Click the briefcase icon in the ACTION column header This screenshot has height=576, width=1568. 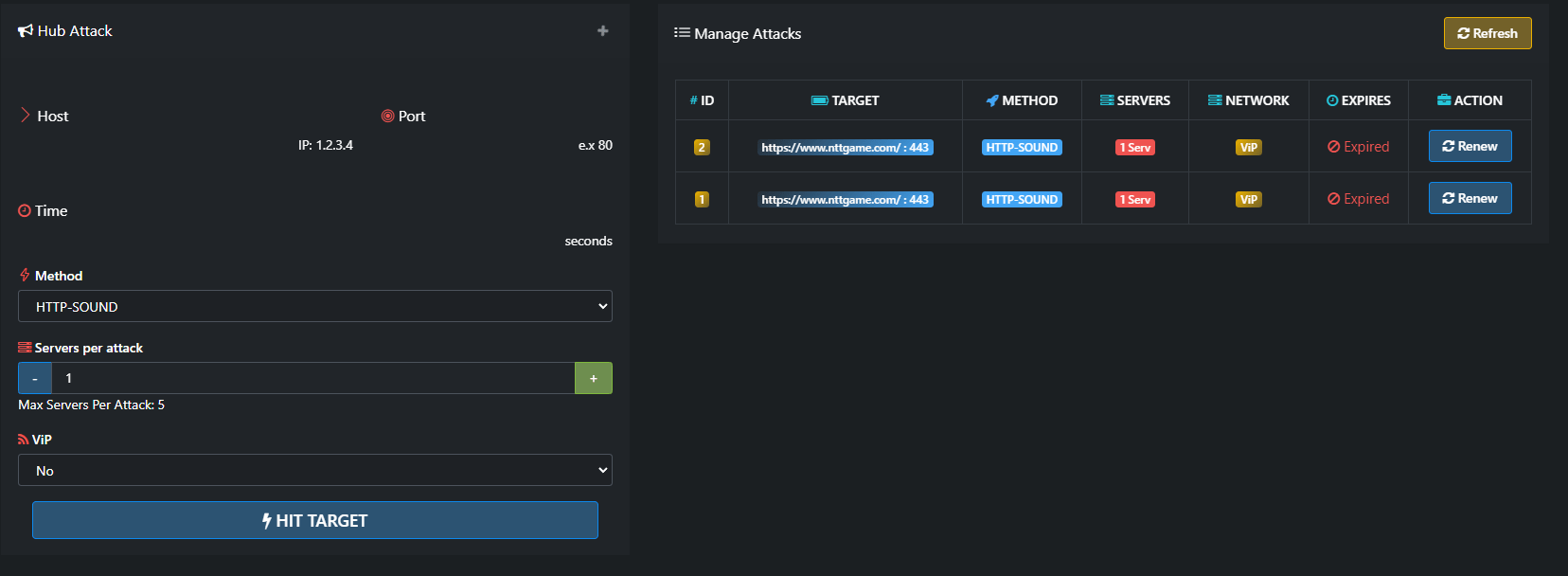(x=1444, y=100)
